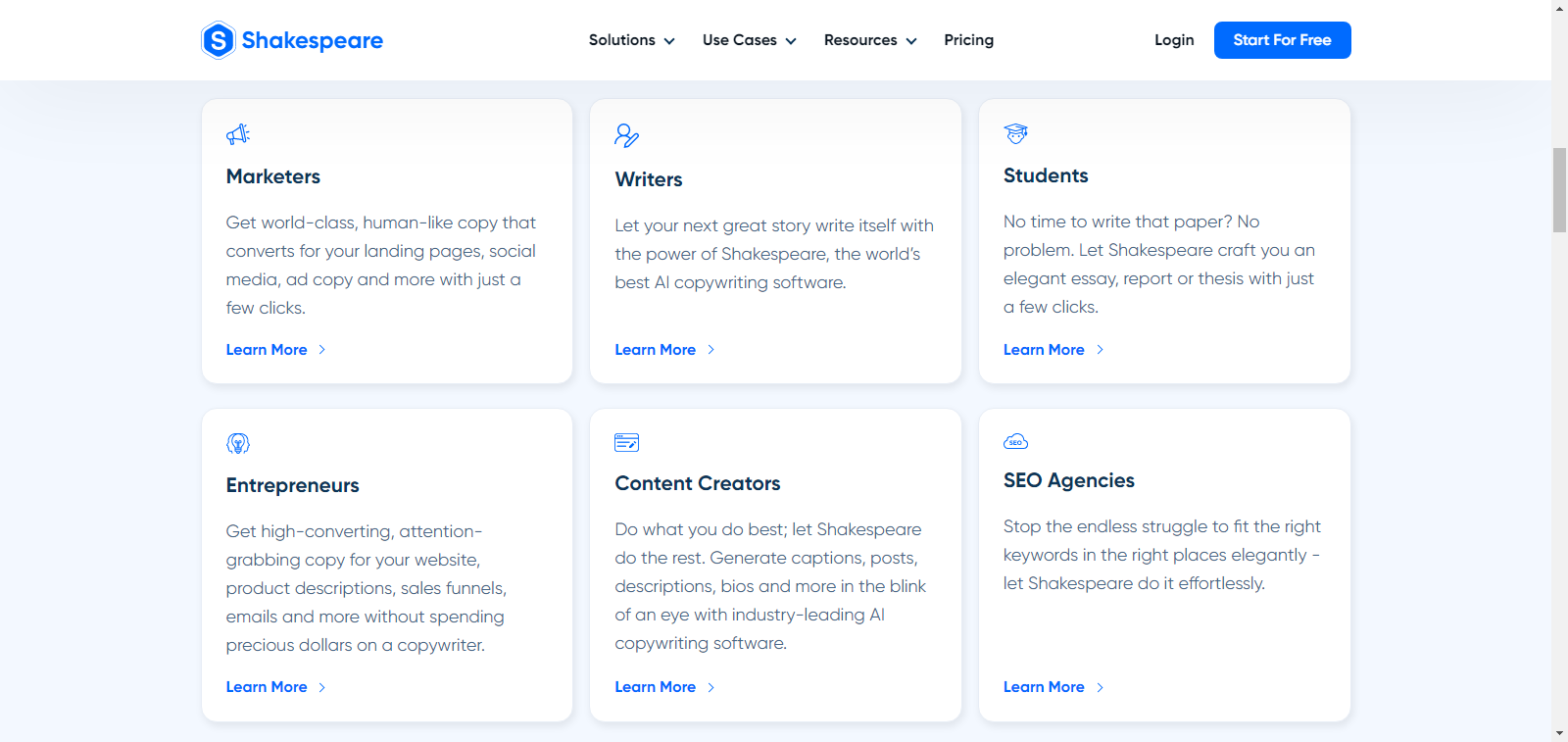The height and width of the screenshot is (742, 1568).
Task: Open Learn More for SEO Agencies
Action: pyautogui.click(x=1044, y=687)
